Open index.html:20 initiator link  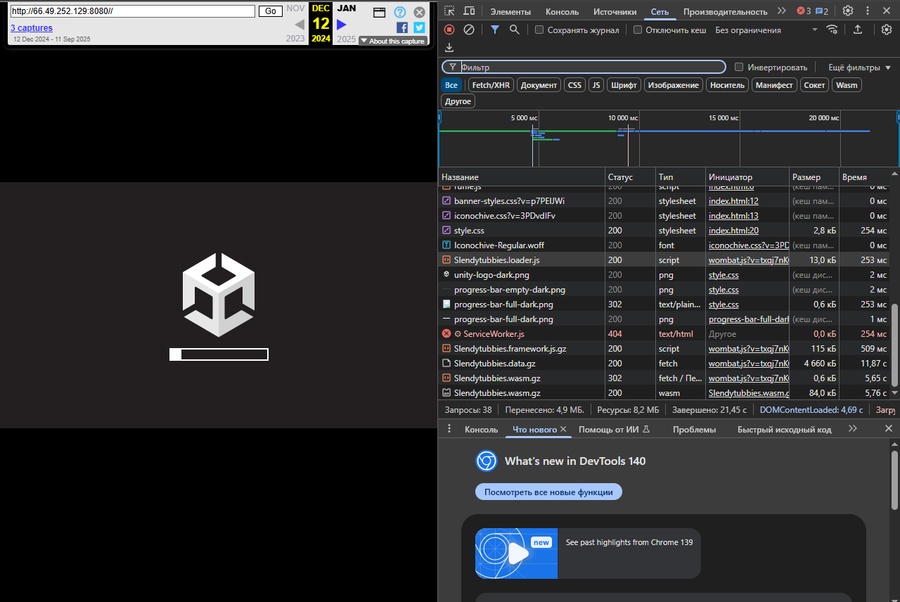pyautogui.click(x=733, y=230)
